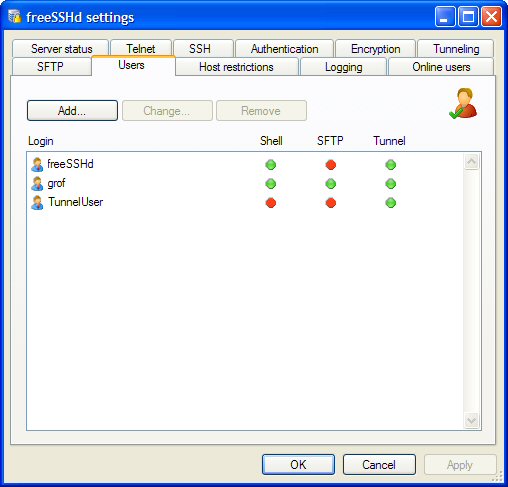The height and width of the screenshot is (487, 508).
Task: Switch to the Host restrictions tab
Action: pyautogui.click(x=236, y=67)
